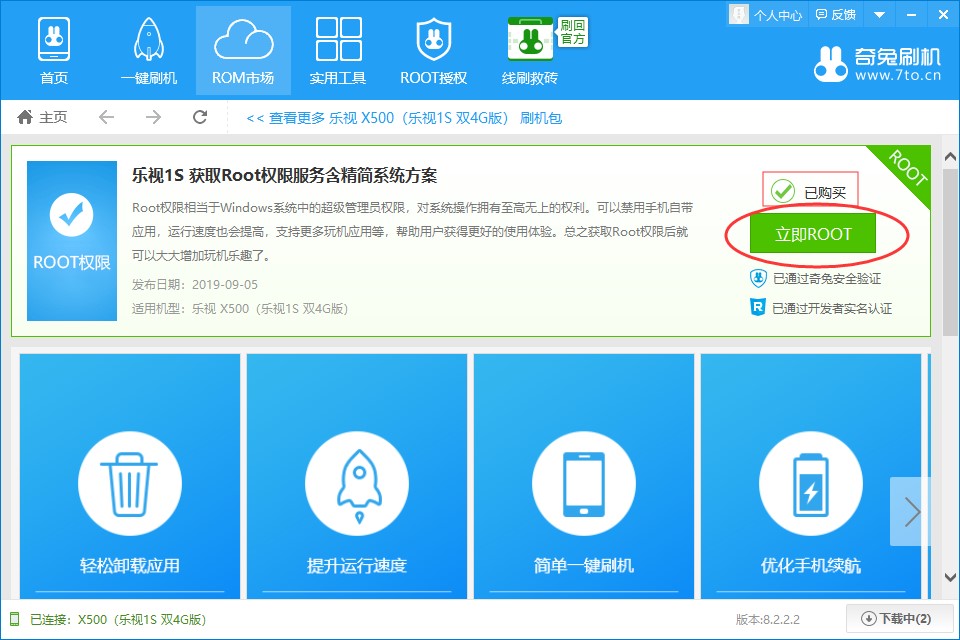Viewport: 960px width, 640px height.
Task: Click 已通过开发者实名认证 badge icon
Action: pyautogui.click(x=758, y=307)
